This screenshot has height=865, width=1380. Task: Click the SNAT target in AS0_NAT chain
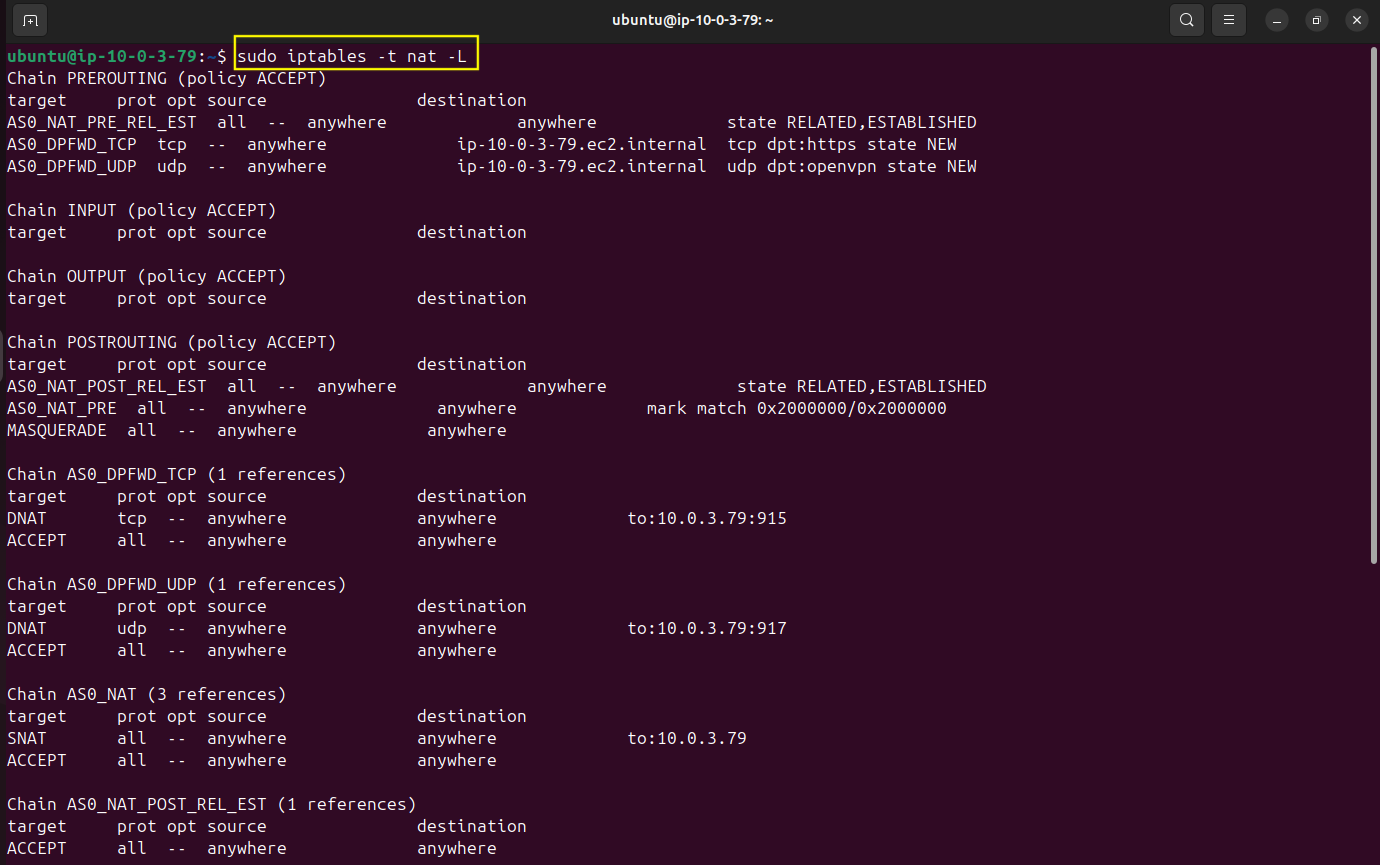(27, 738)
